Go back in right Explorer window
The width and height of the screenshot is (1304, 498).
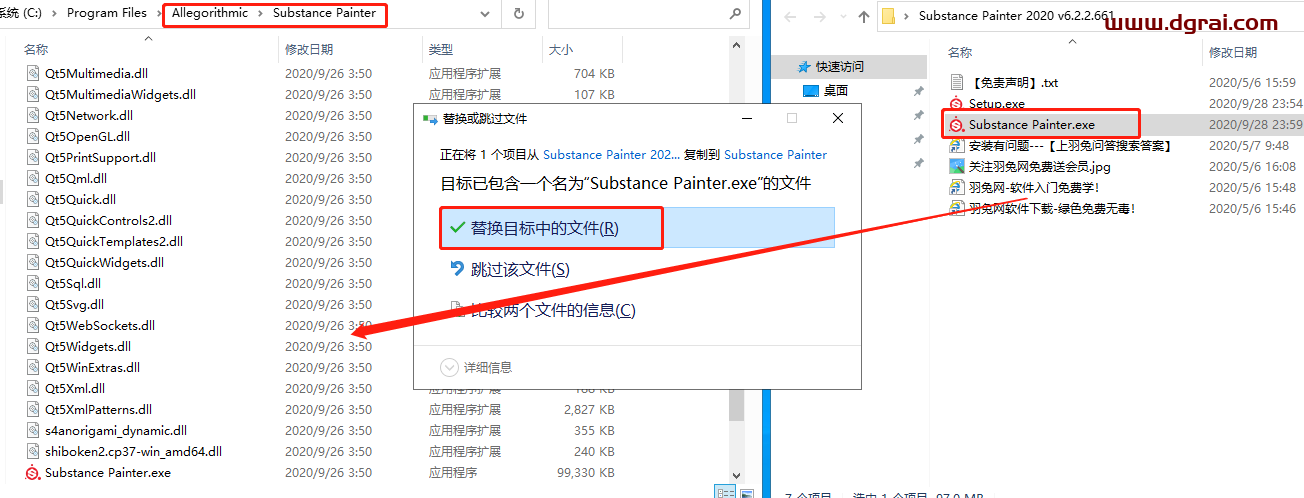(x=789, y=16)
